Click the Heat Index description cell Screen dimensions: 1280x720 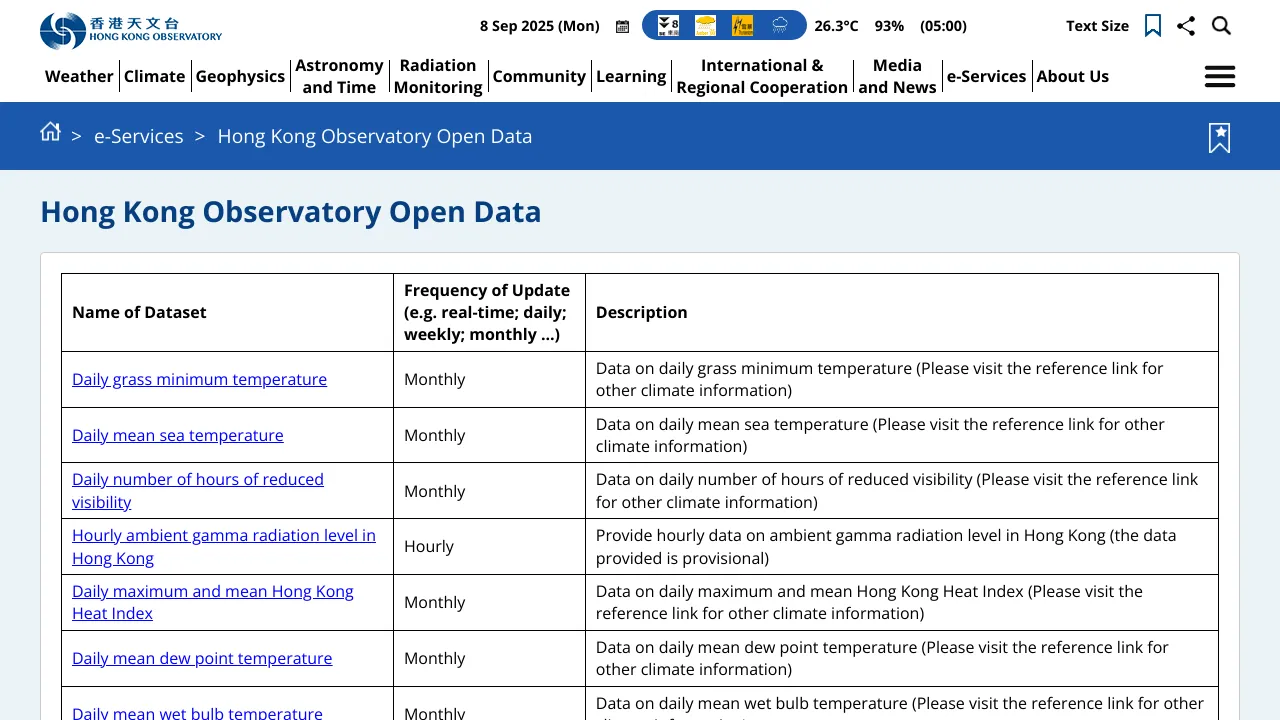tap(902, 602)
